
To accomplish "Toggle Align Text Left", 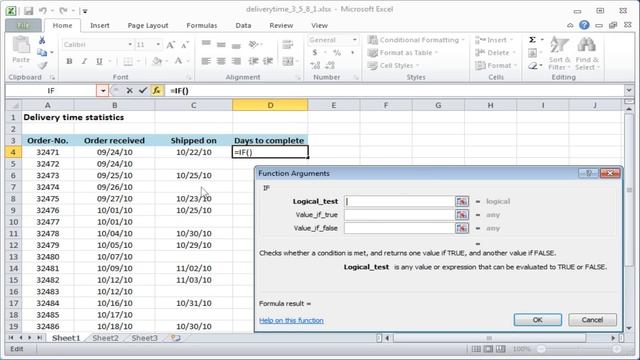I will click(x=206, y=61).
